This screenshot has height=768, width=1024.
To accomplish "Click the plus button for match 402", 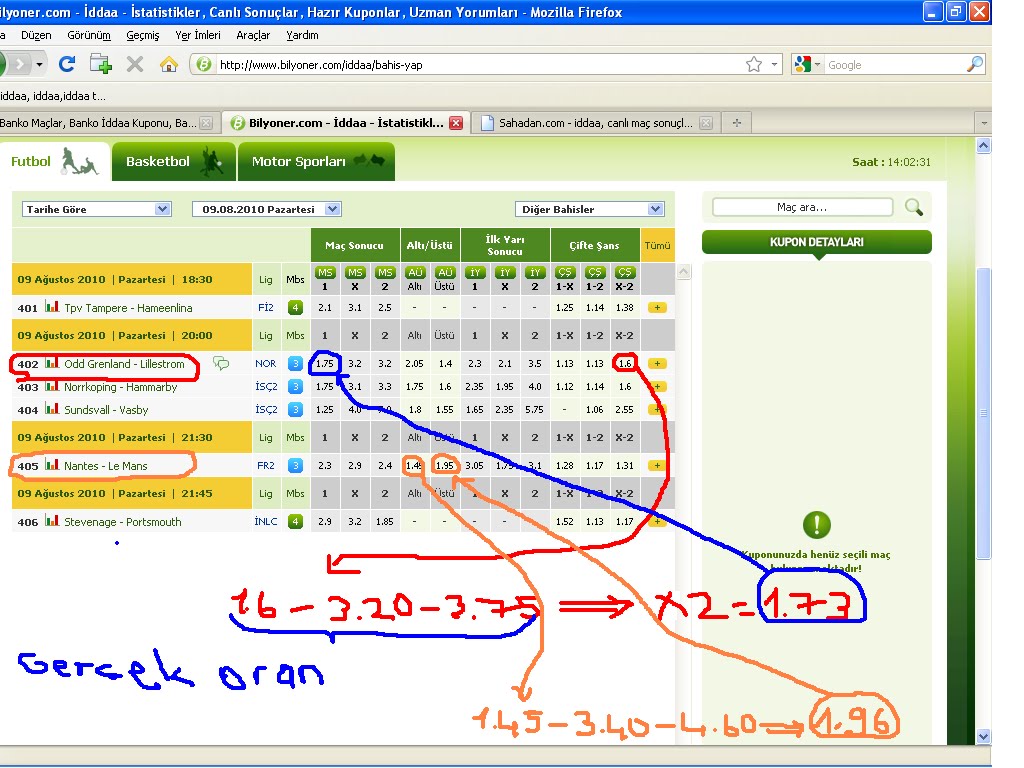I will 657,364.
